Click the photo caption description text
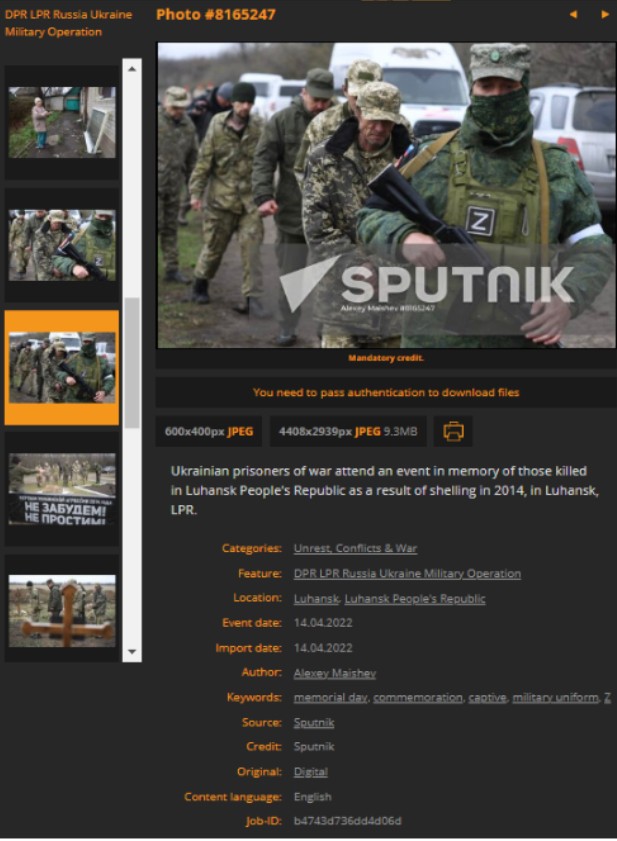This screenshot has height=841, width=617. [385, 490]
